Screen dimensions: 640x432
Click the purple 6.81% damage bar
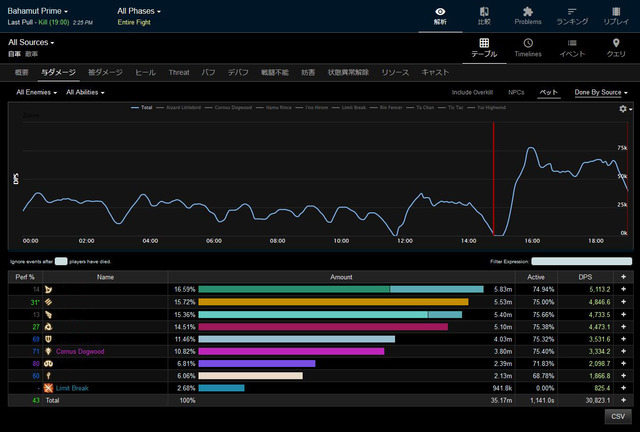coord(257,363)
